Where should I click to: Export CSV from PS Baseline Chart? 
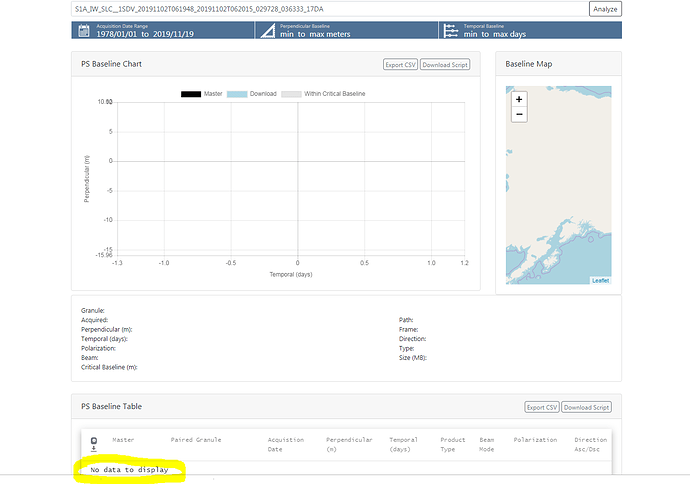[400, 65]
